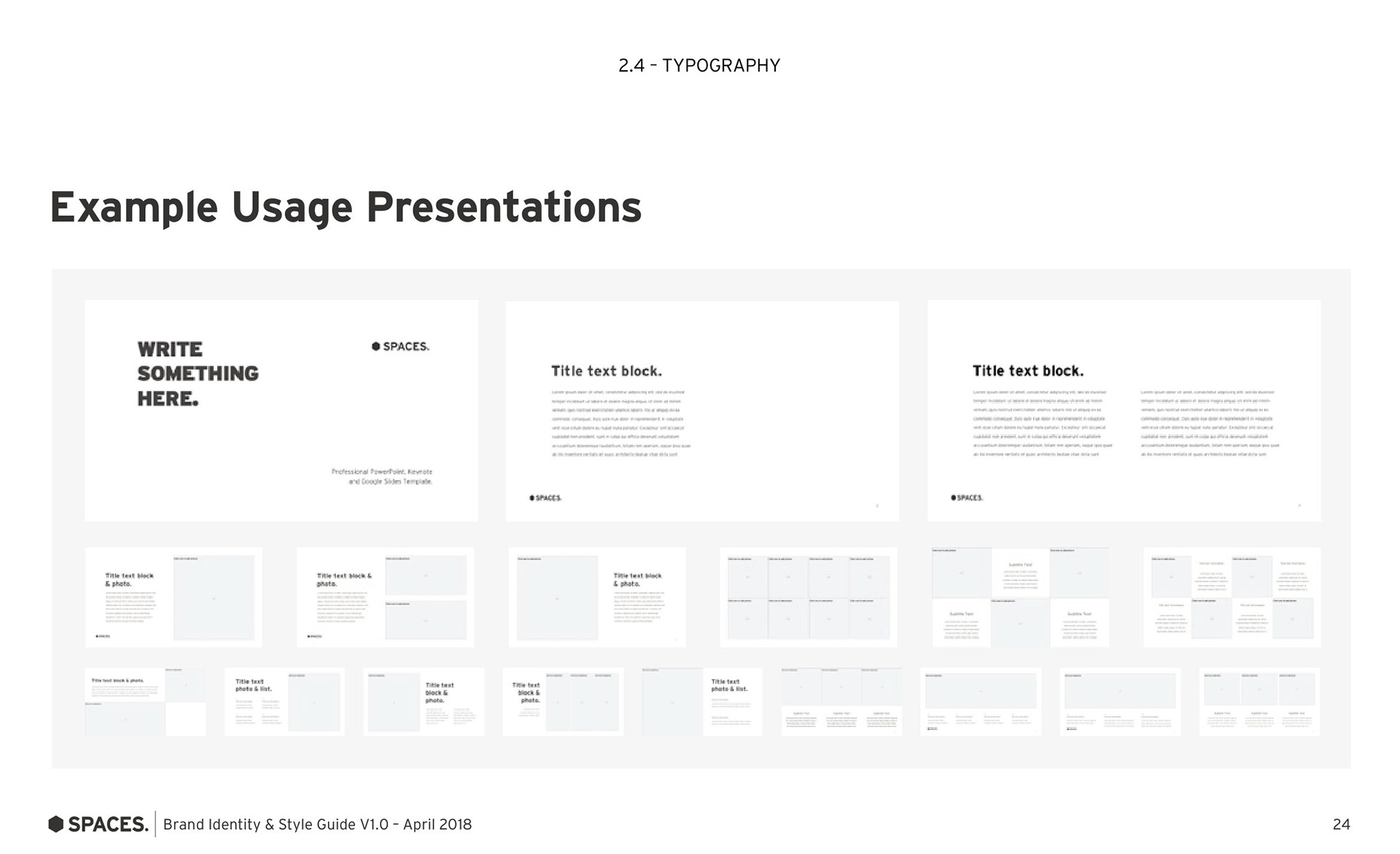Image resolution: width=1400 pixels, height=854 pixels.
Task: Select last thumbnail in the bottom row
Action: 1259,702
